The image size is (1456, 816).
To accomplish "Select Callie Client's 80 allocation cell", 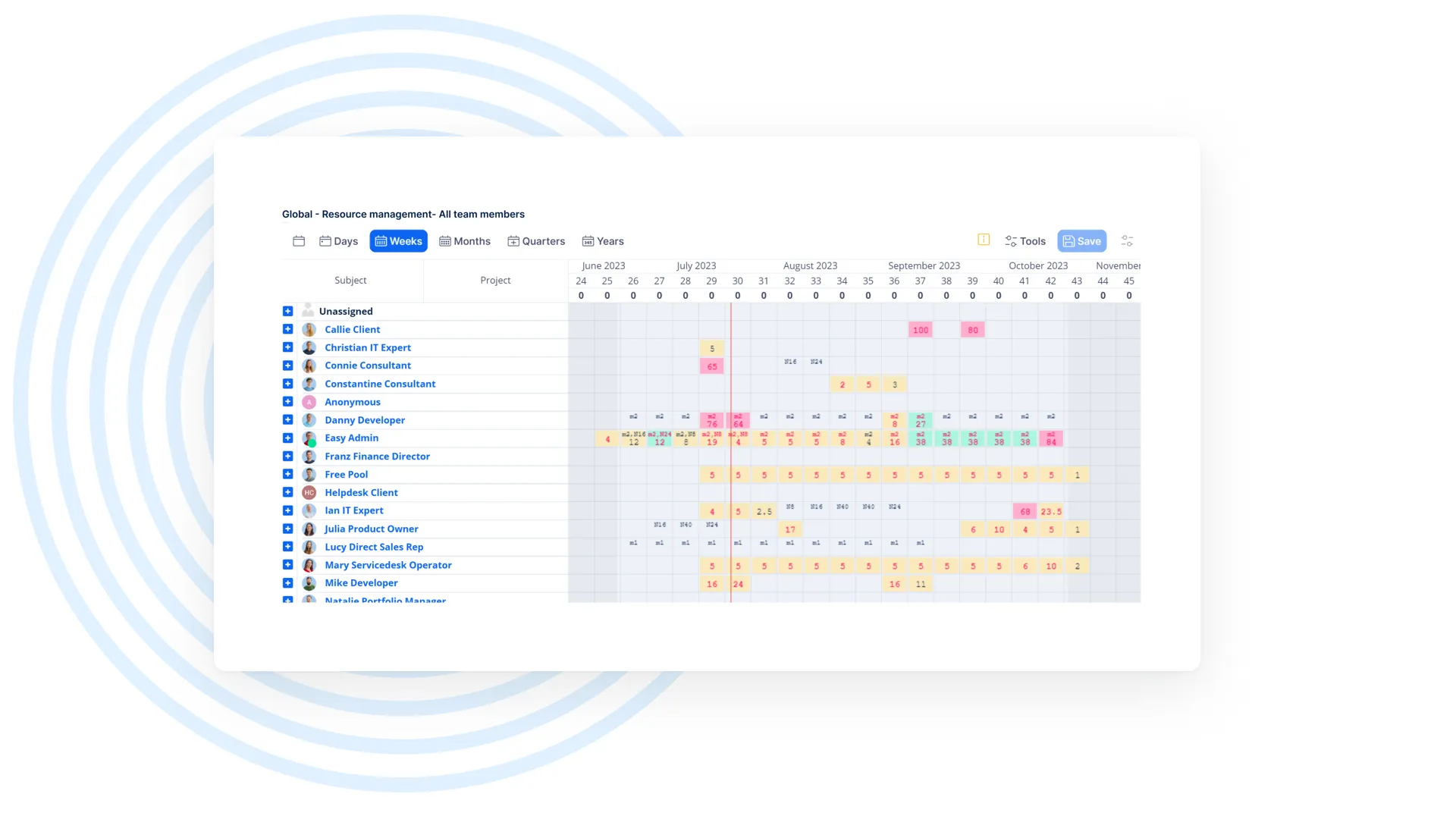I will pos(973,330).
